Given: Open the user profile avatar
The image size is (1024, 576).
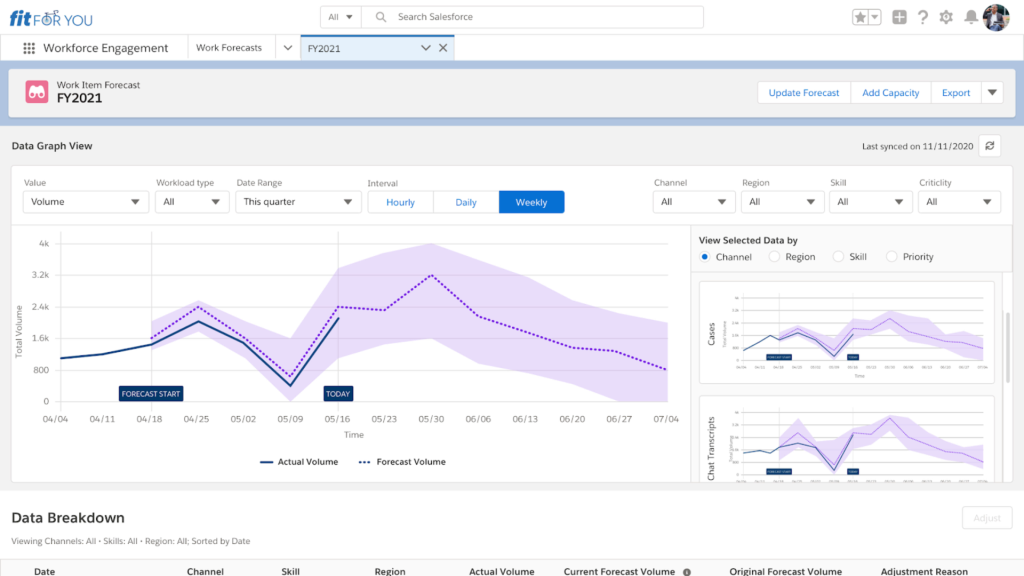Looking at the screenshot, I should (996, 17).
